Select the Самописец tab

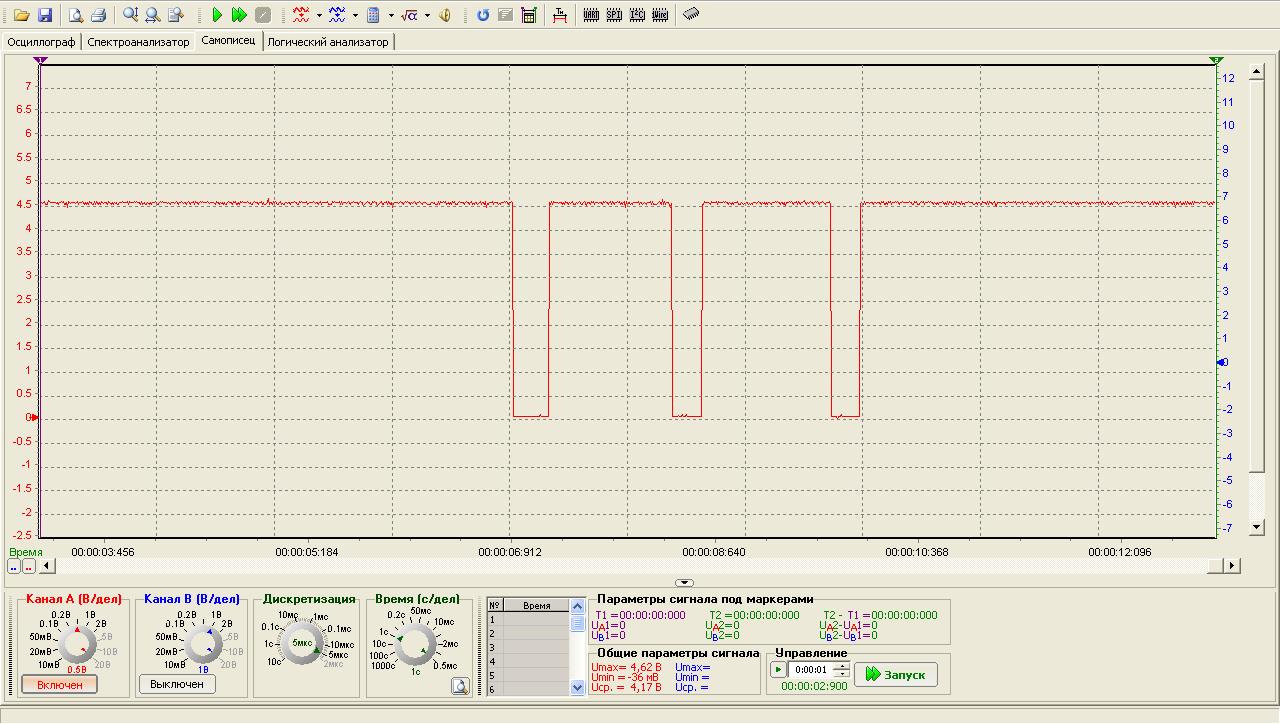228,41
